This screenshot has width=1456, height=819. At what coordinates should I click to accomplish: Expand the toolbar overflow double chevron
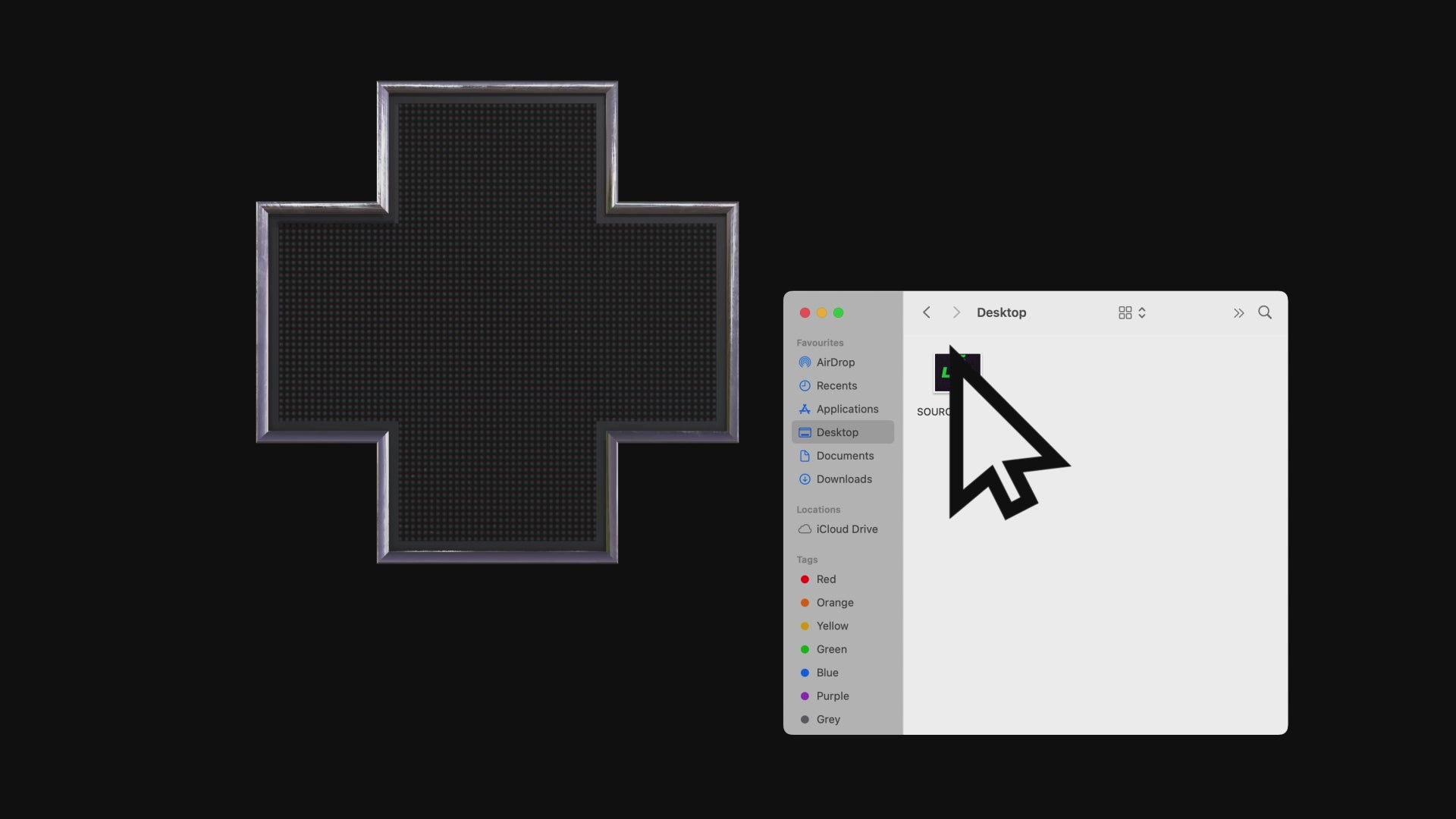click(1238, 313)
